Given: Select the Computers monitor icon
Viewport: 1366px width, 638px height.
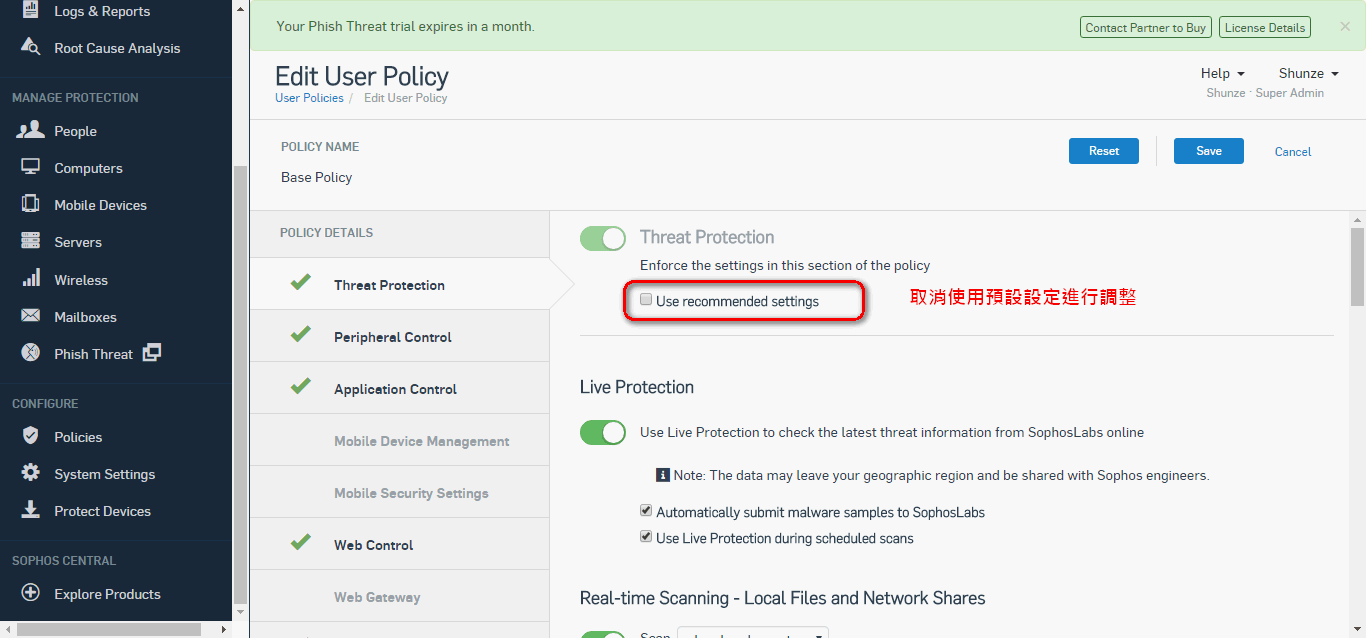Looking at the screenshot, I should coord(31,167).
